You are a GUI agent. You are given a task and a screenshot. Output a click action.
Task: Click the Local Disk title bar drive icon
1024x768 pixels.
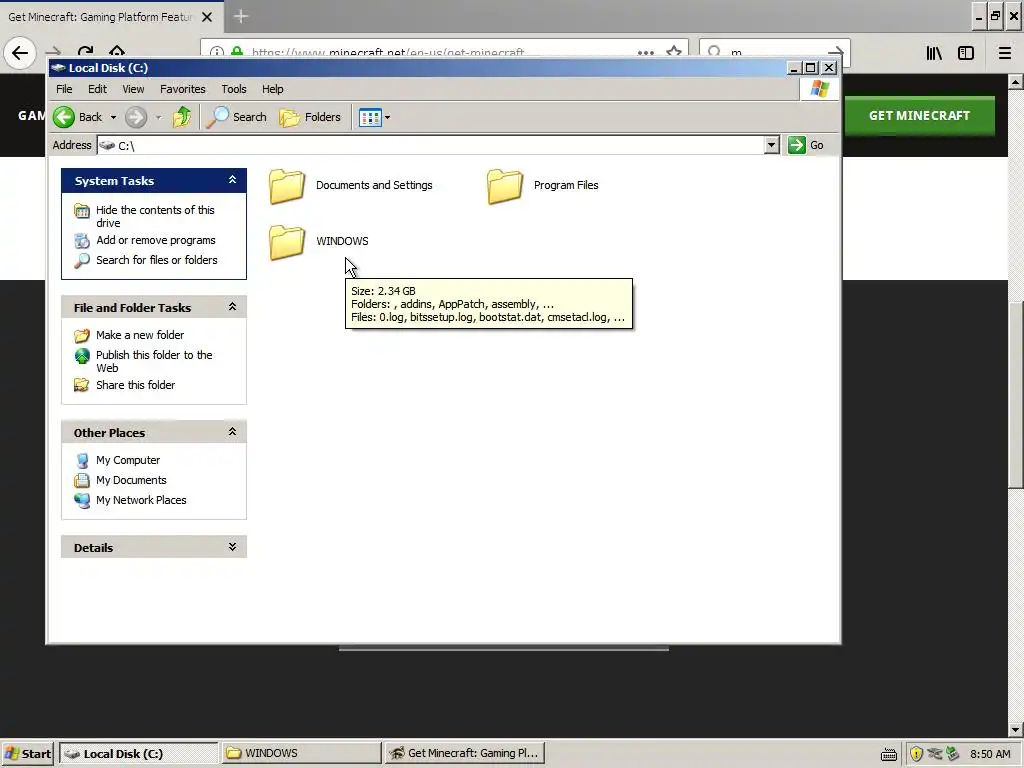(x=58, y=67)
